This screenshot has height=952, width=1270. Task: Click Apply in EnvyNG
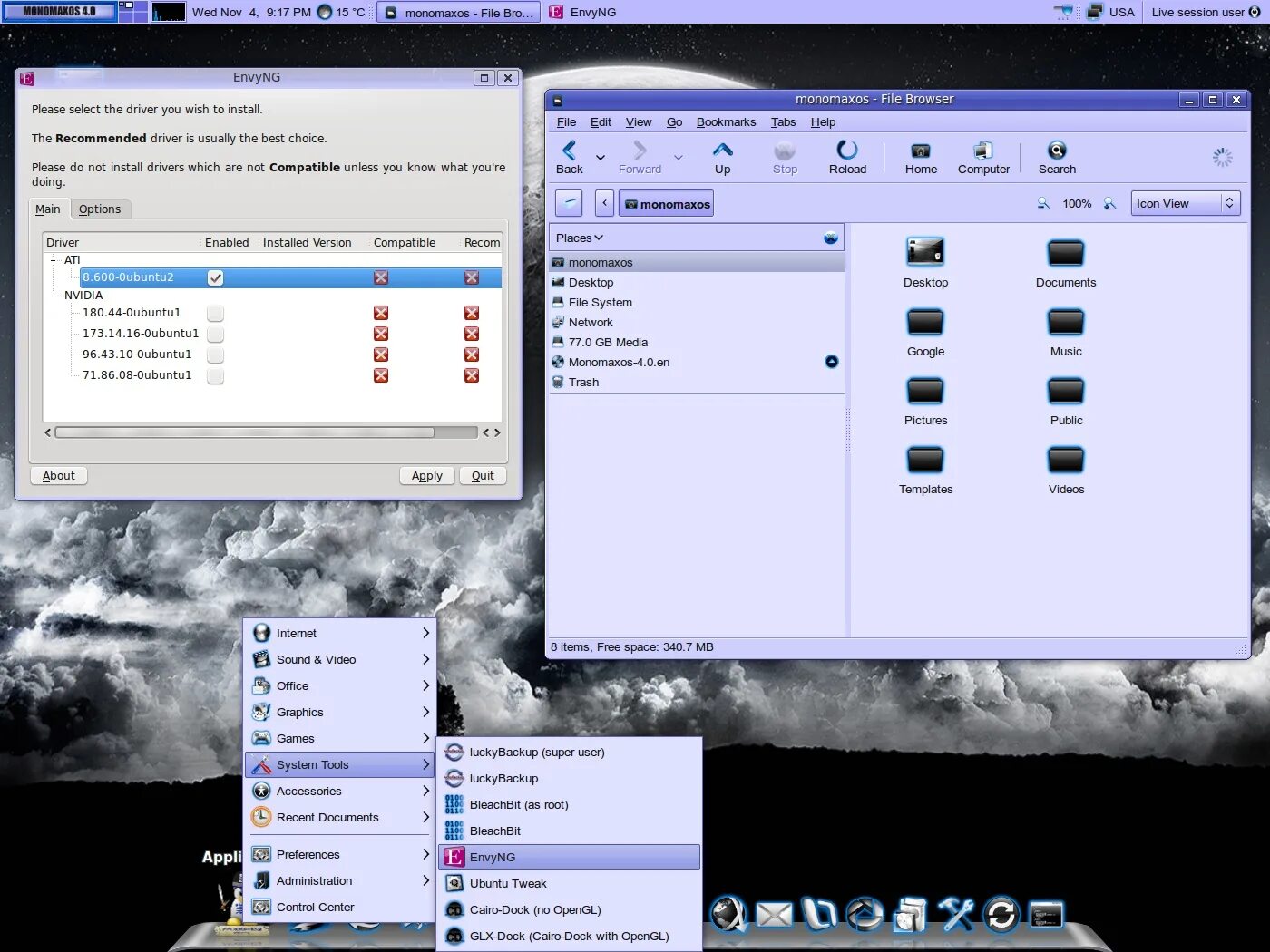click(426, 475)
